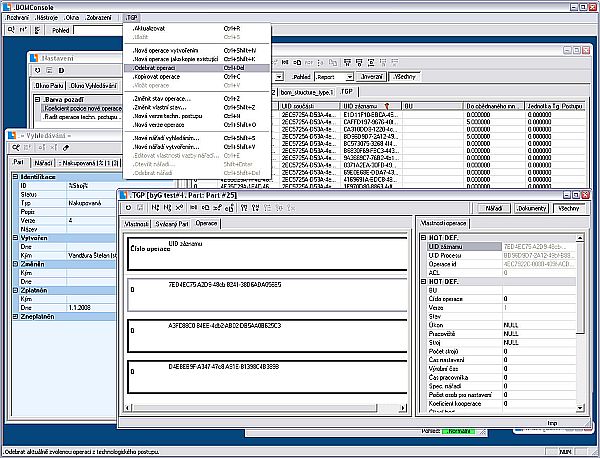Click the search icon in main toolbar
This screenshot has height=458, width=600.
point(9,31)
